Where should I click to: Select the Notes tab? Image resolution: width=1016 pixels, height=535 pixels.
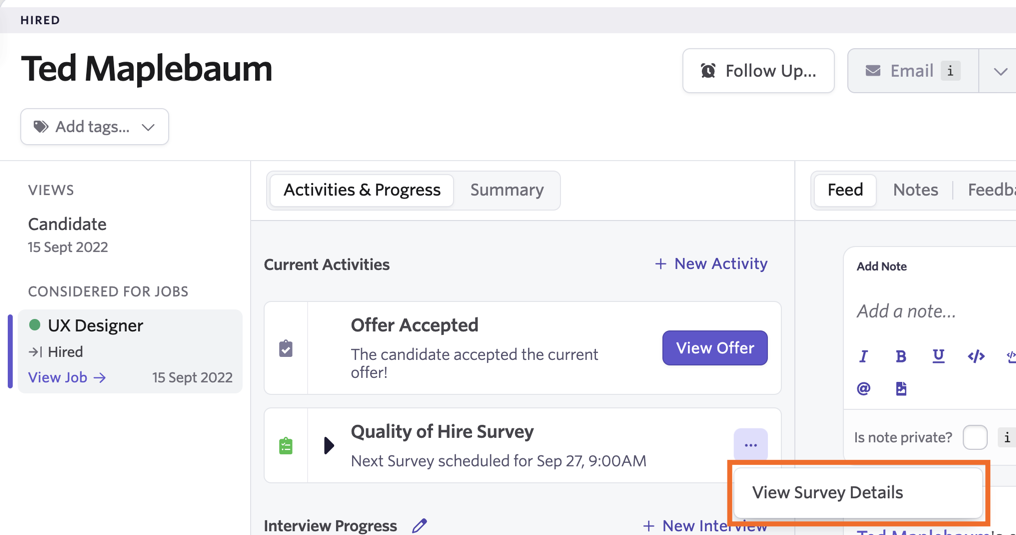(x=915, y=190)
